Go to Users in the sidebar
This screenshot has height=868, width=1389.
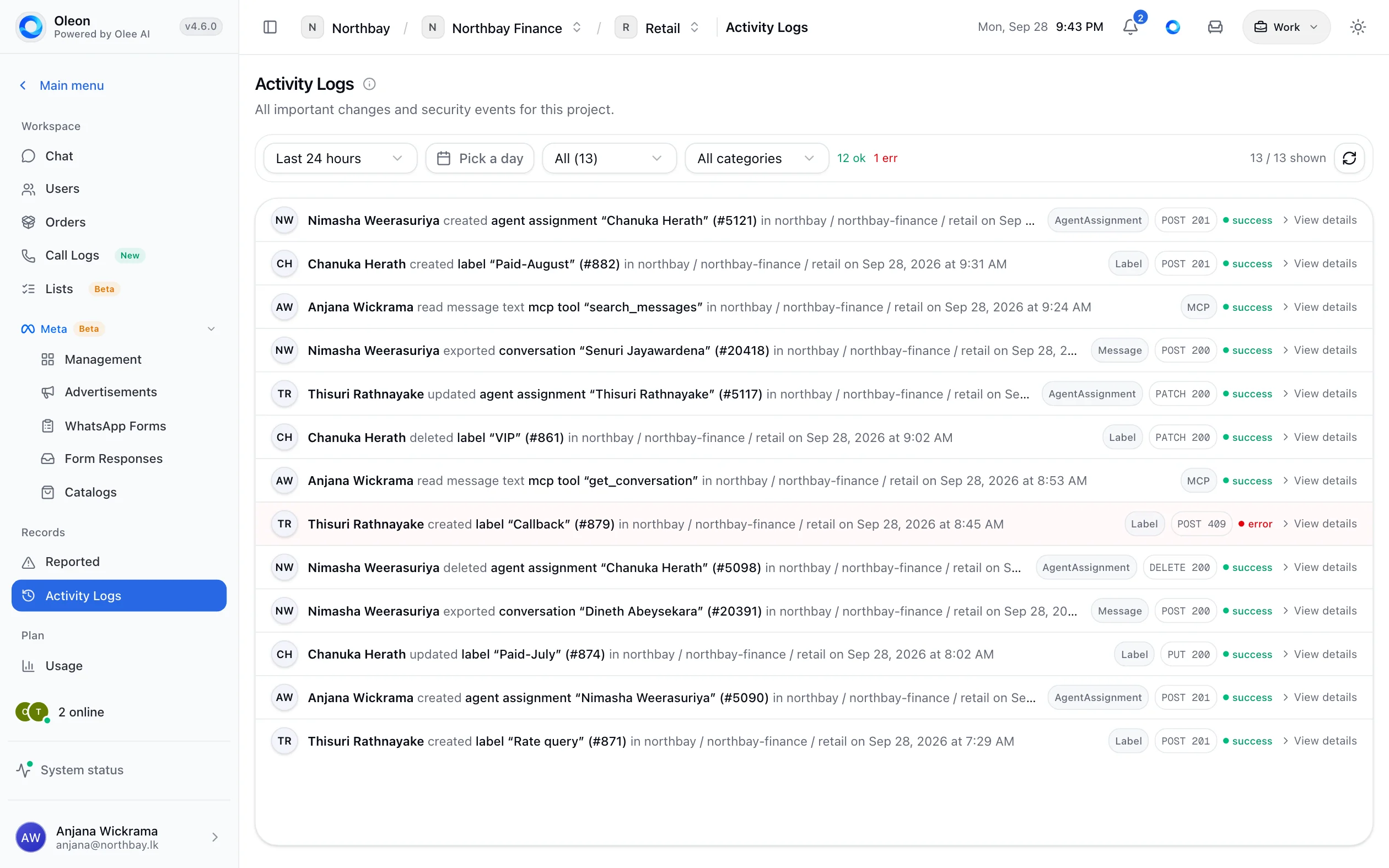coord(119,189)
